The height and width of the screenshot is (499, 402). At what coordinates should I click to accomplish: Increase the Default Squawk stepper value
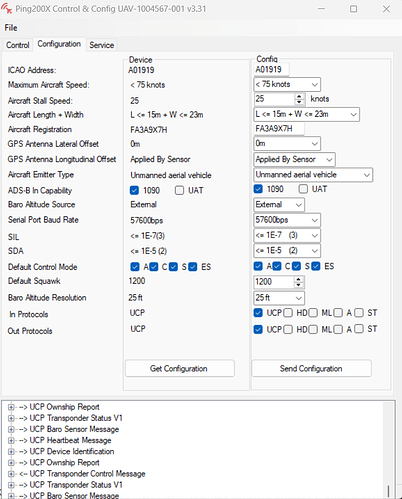pyautogui.click(x=299, y=279)
